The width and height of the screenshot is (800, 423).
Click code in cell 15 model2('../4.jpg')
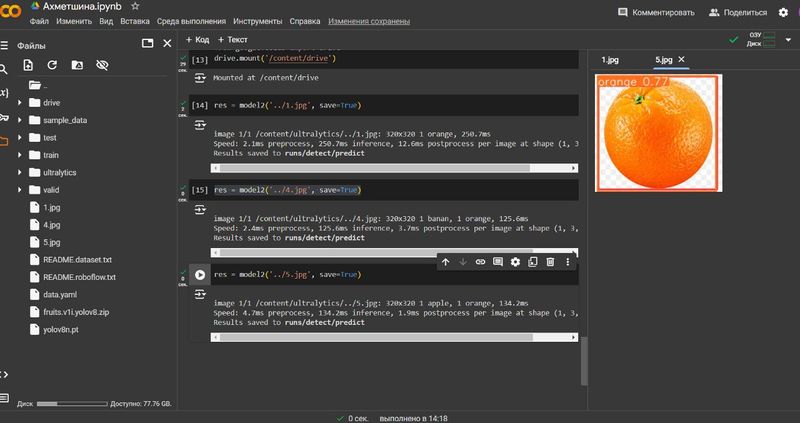(287, 190)
